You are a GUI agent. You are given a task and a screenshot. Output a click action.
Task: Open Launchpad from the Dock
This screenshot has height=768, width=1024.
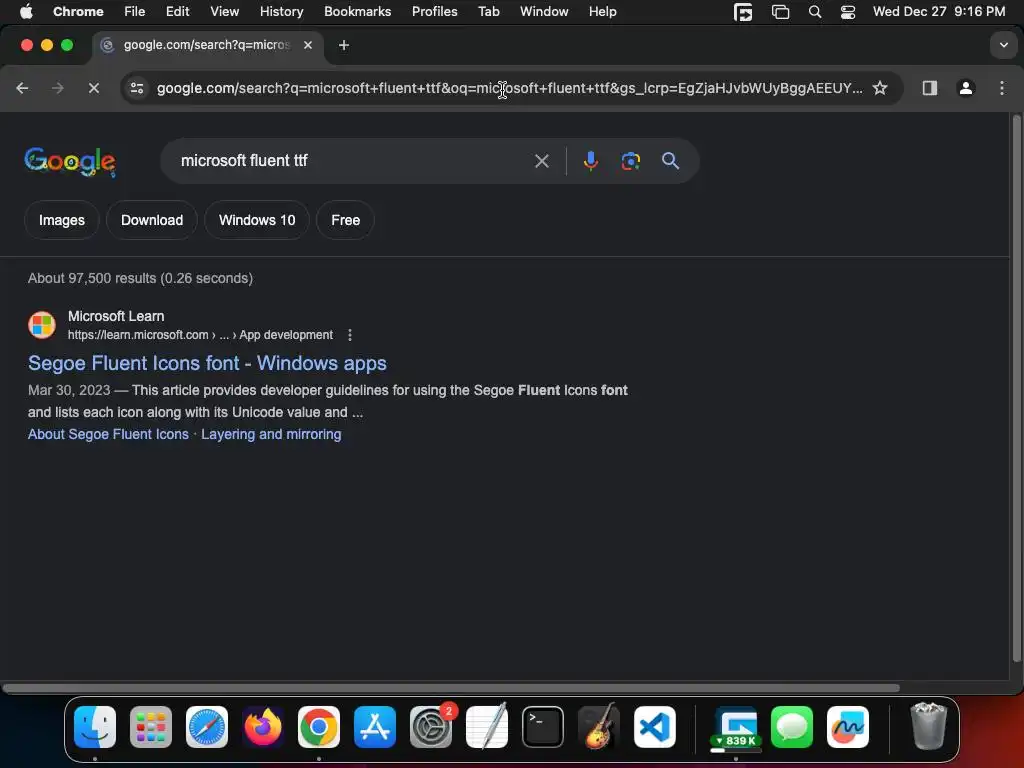151,727
